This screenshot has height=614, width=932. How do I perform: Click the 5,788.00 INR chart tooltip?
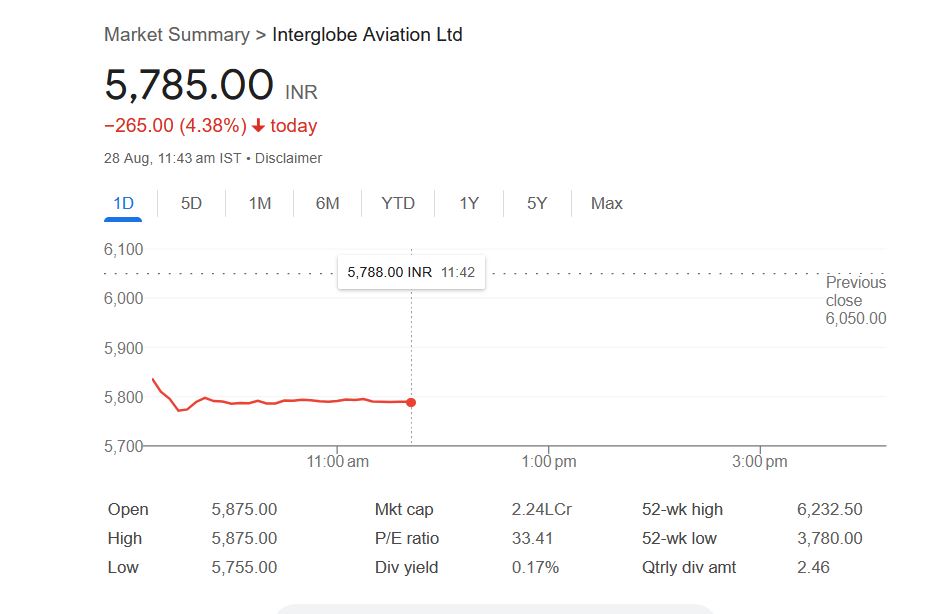tap(411, 272)
